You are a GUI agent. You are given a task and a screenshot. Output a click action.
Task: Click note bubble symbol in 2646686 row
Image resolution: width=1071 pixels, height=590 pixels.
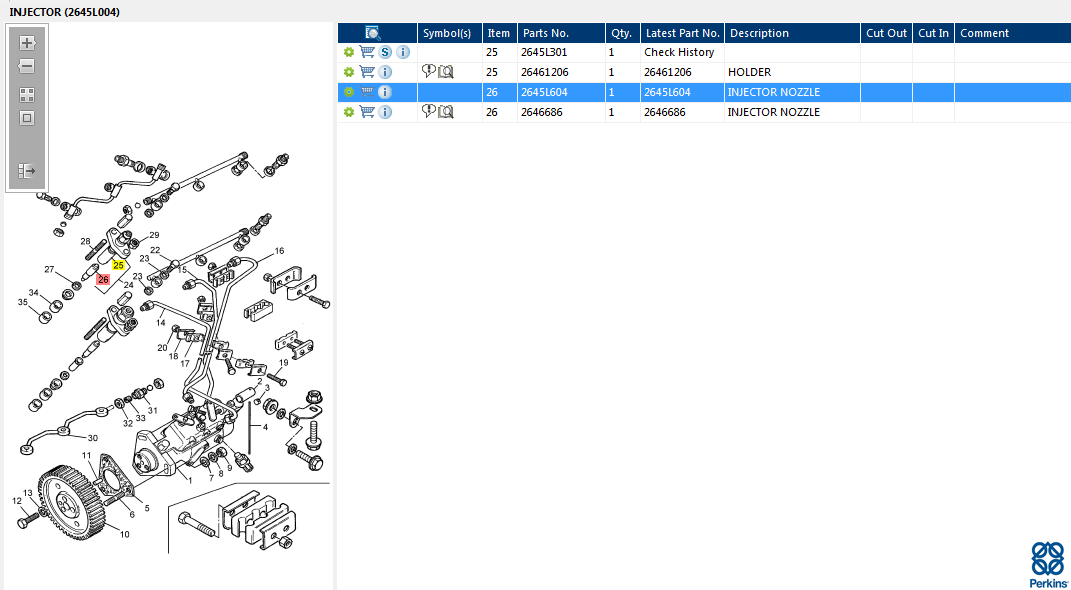coord(429,111)
